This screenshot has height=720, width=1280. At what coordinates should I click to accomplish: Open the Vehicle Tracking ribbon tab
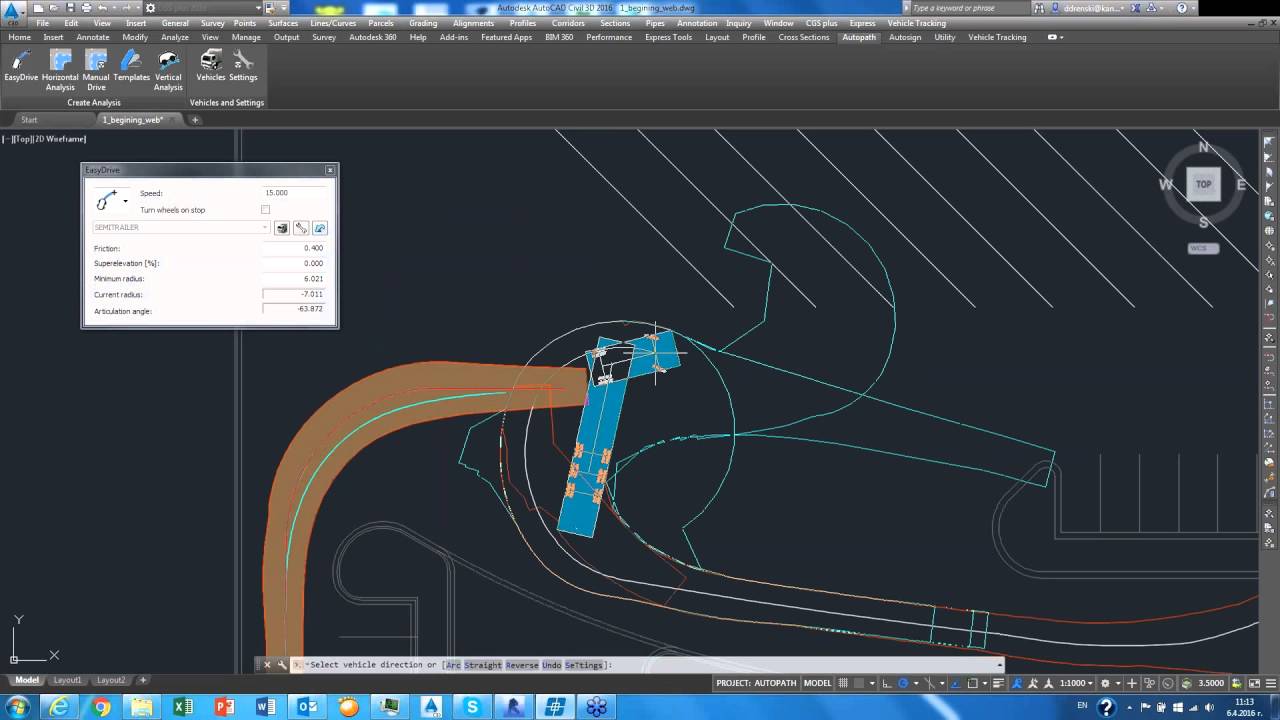[x=997, y=37]
